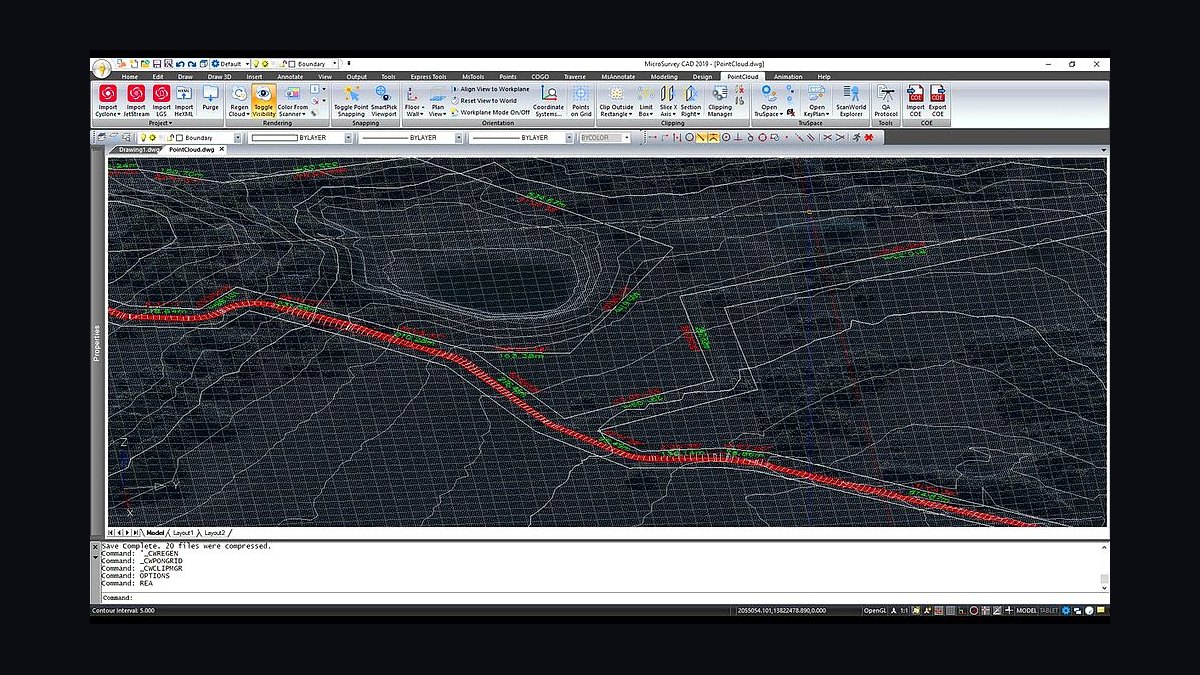Click the Export COE icon
This screenshot has height=675, width=1200.
click(937, 93)
